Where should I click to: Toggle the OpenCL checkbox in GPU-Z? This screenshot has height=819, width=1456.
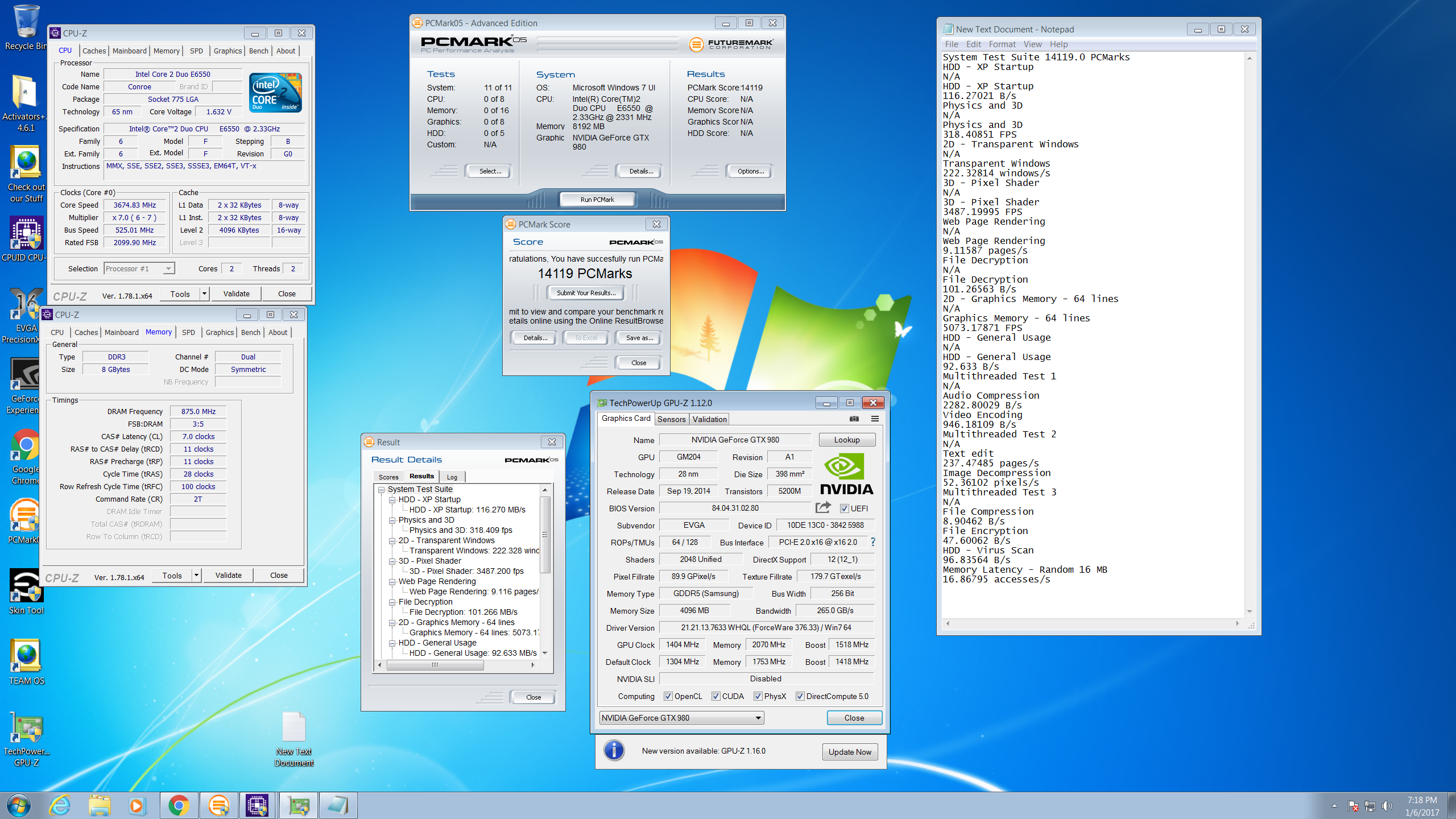click(x=668, y=696)
